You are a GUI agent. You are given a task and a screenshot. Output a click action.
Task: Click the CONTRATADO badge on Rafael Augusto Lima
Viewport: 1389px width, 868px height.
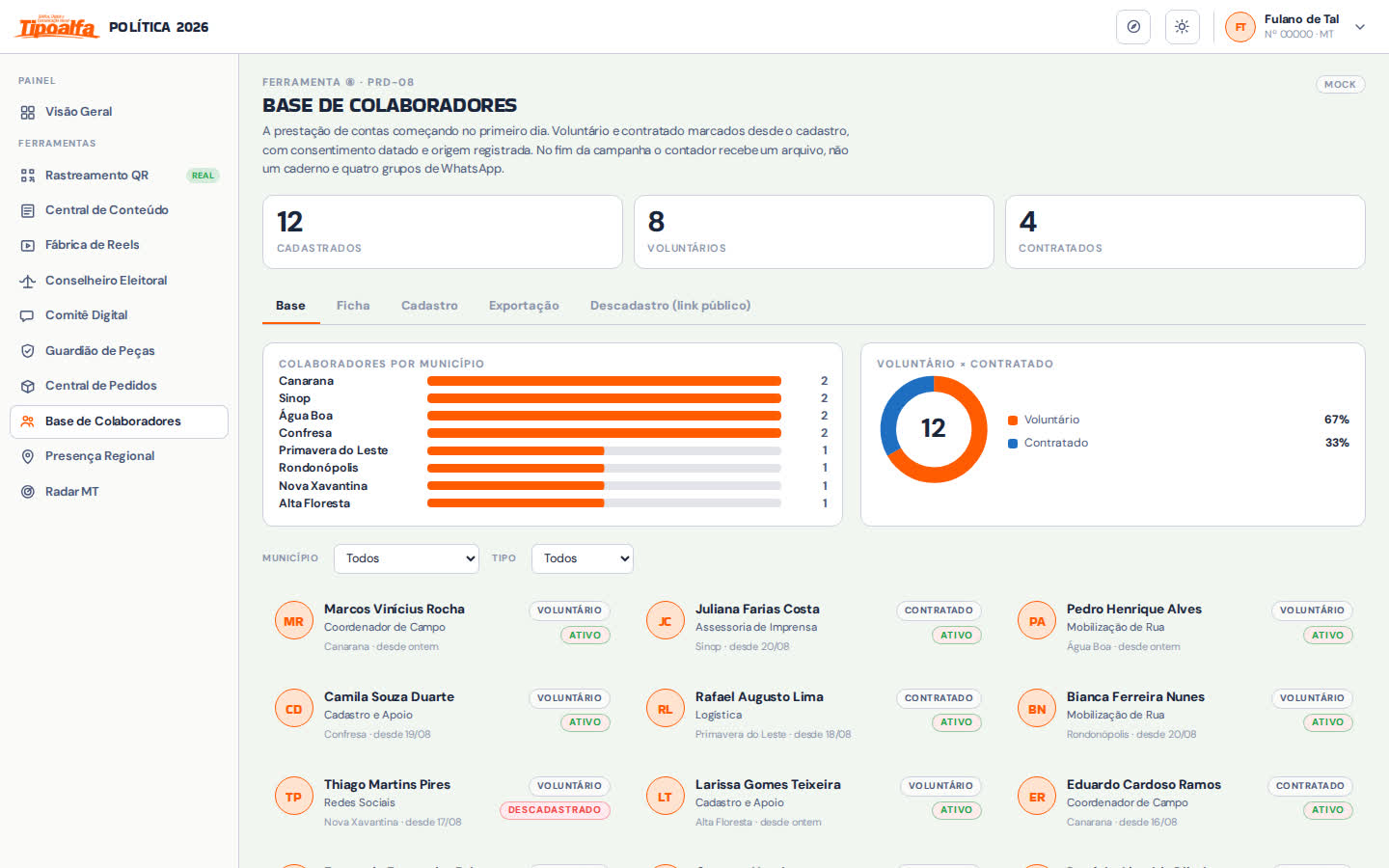[939, 698]
